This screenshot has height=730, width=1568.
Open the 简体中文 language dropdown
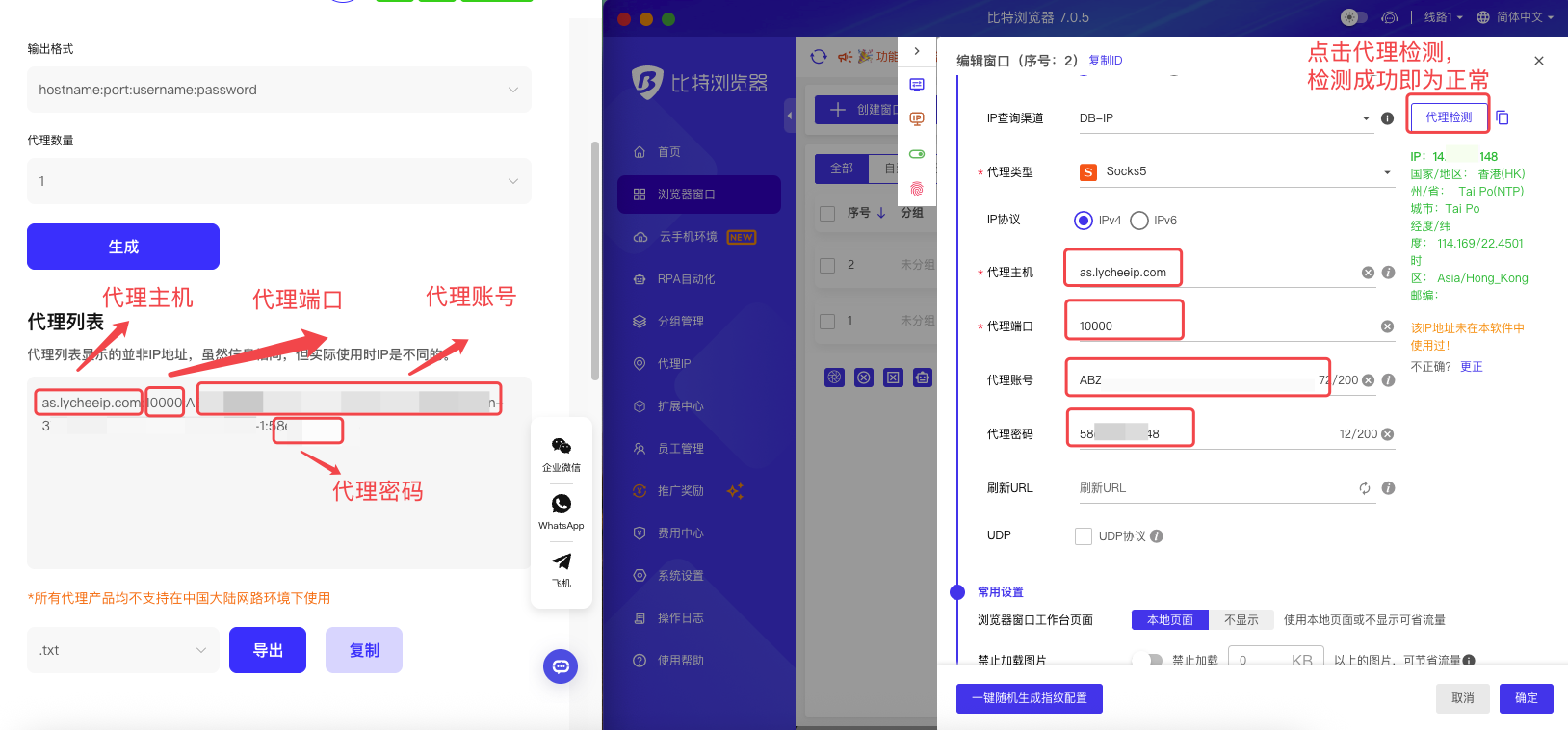pos(1516,17)
